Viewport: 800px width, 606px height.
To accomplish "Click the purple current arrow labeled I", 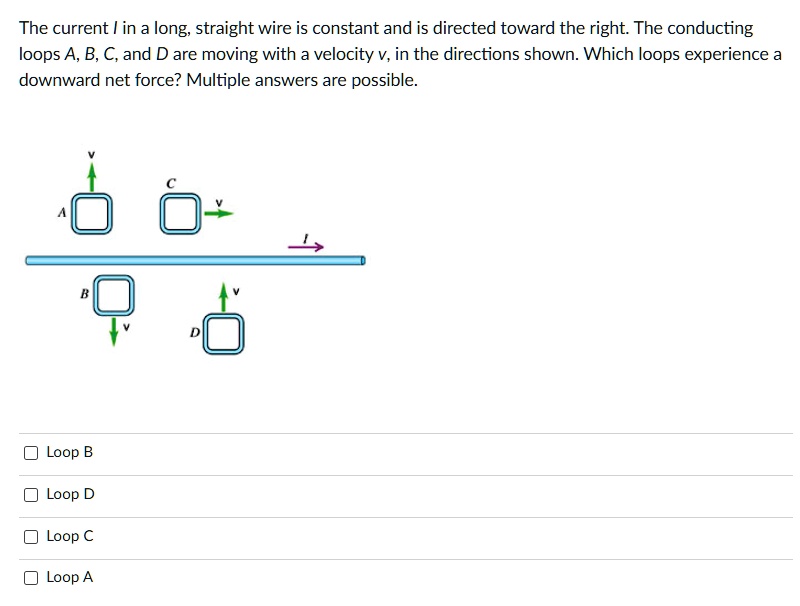I will point(306,247).
